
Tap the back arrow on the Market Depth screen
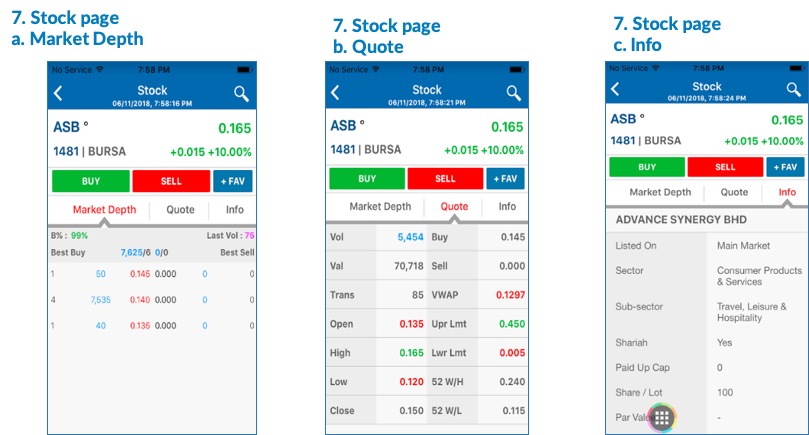pyautogui.click(x=58, y=94)
